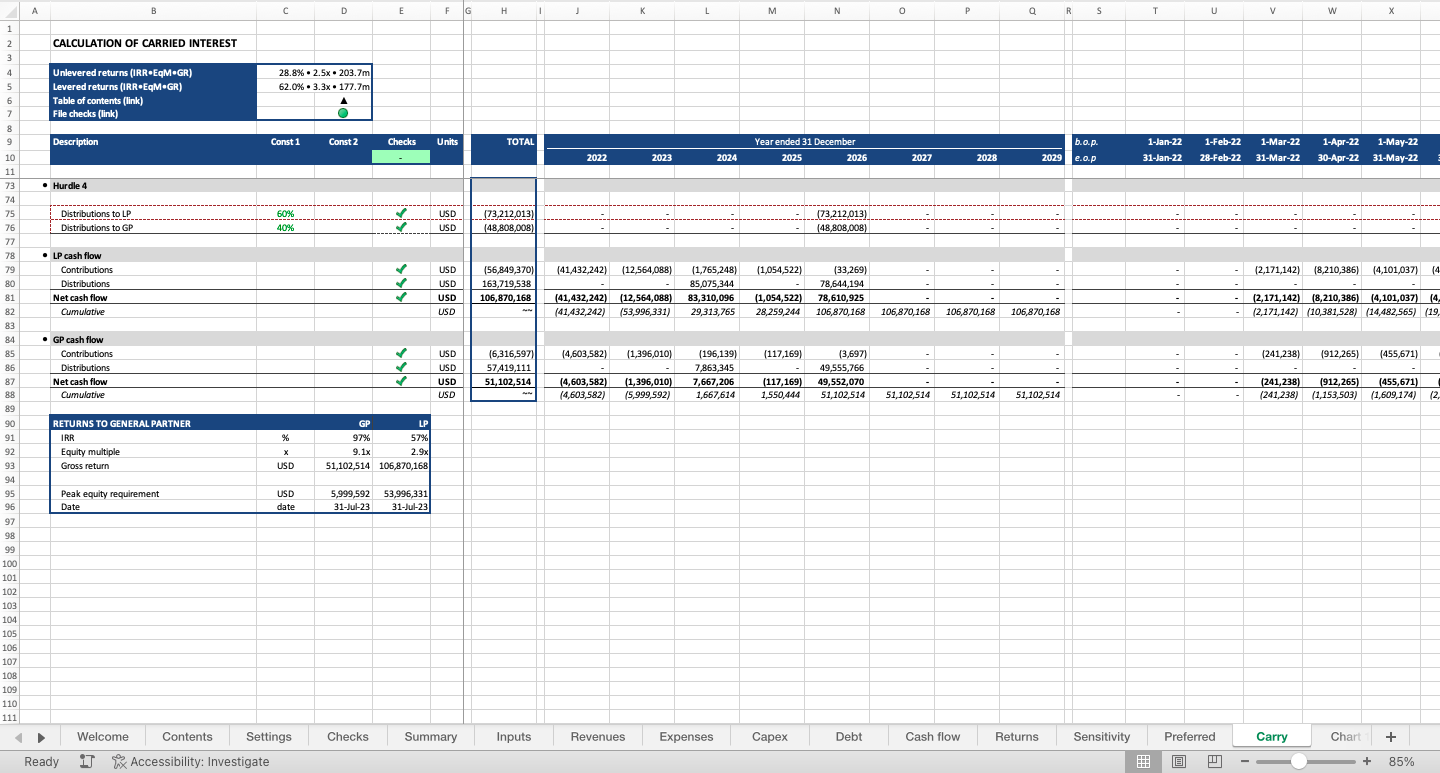Click checkmark in GP Net cash flow row
Viewport: 1440px width, 773px height.
click(401, 381)
